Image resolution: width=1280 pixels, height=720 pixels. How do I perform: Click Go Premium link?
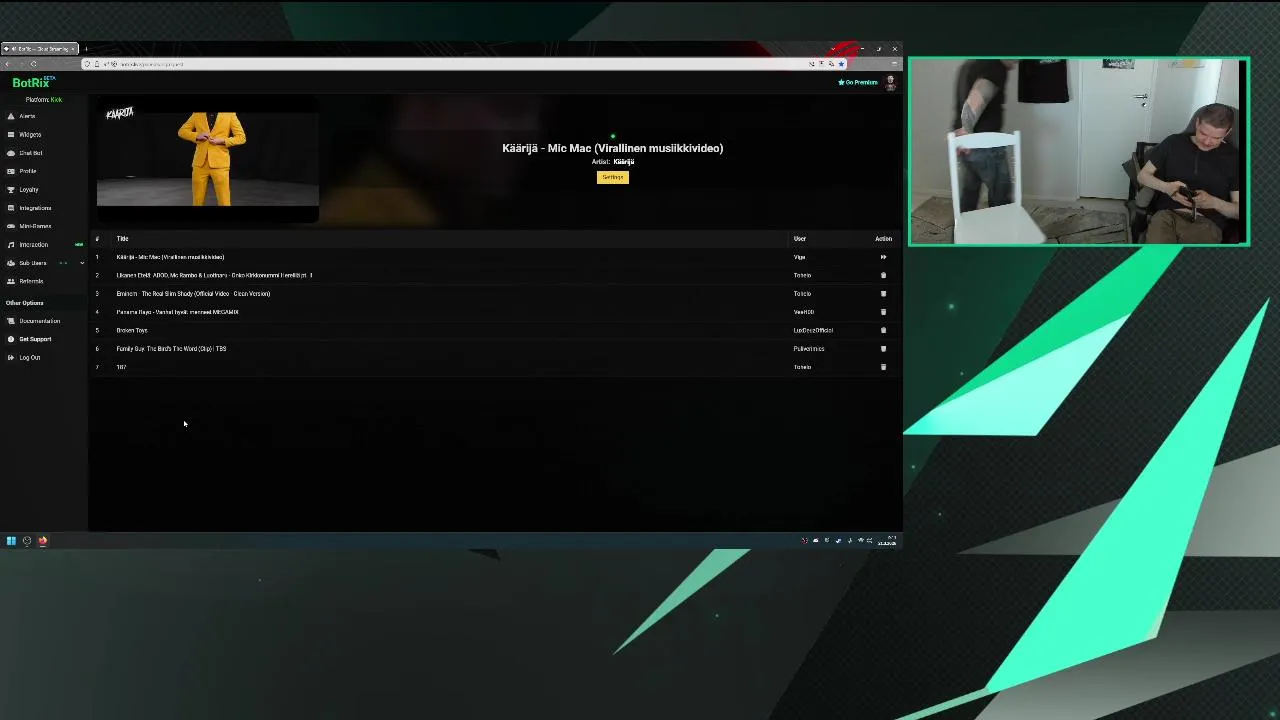[x=858, y=82]
